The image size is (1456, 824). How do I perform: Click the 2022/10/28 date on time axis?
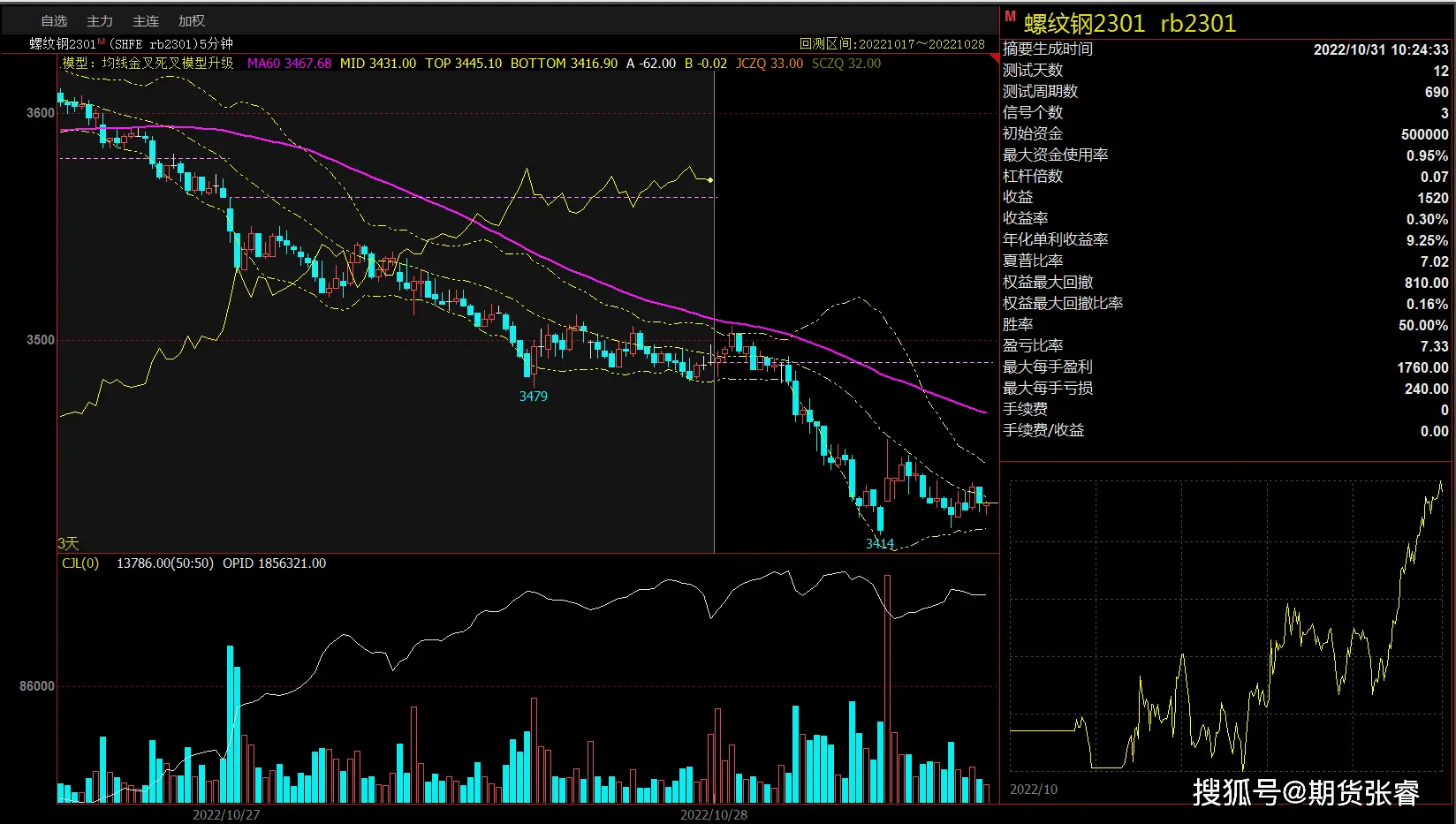pyautogui.click(x=713, y=814)
